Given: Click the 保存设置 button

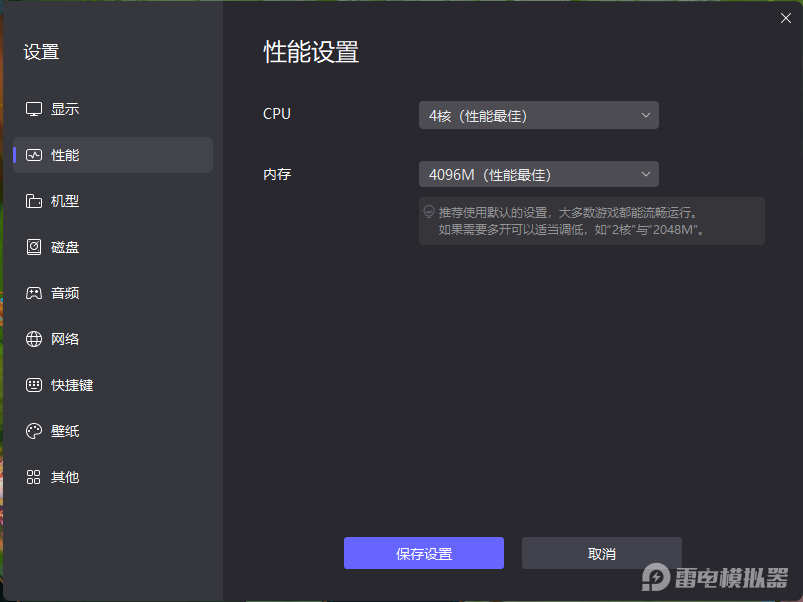Looking at the screenshot, I should coord(424,553).
